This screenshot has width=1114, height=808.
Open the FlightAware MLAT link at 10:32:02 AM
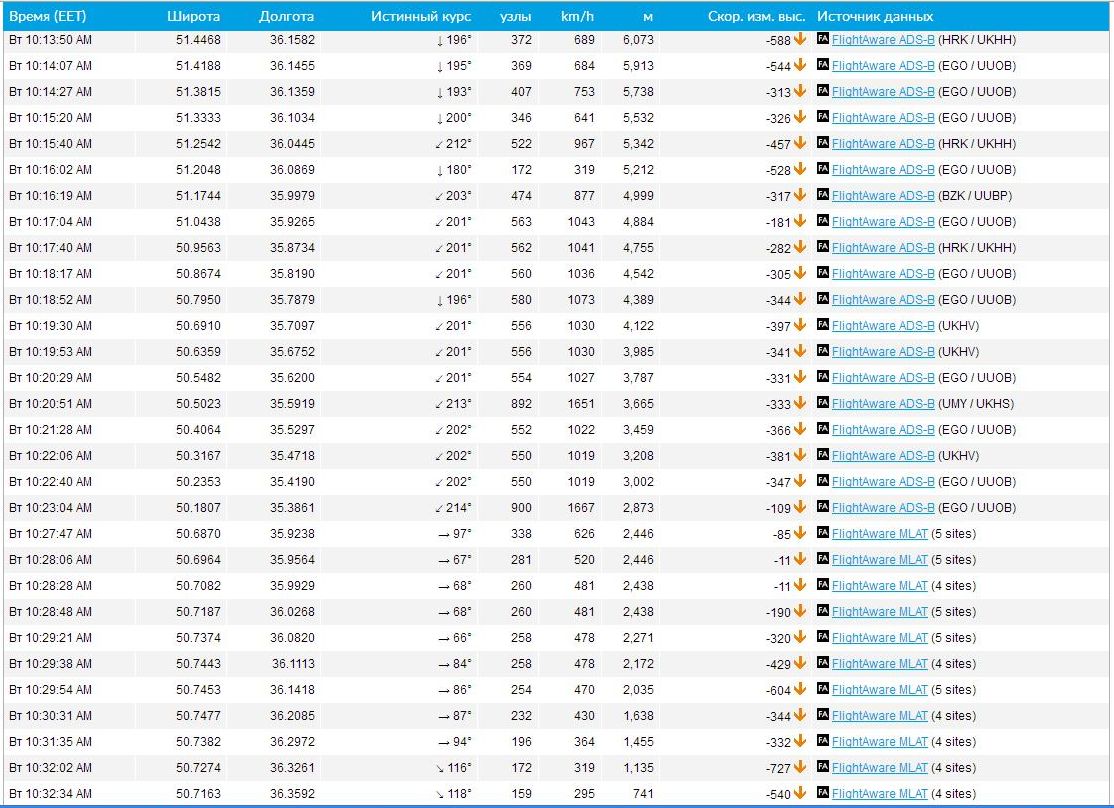(879, 768)
